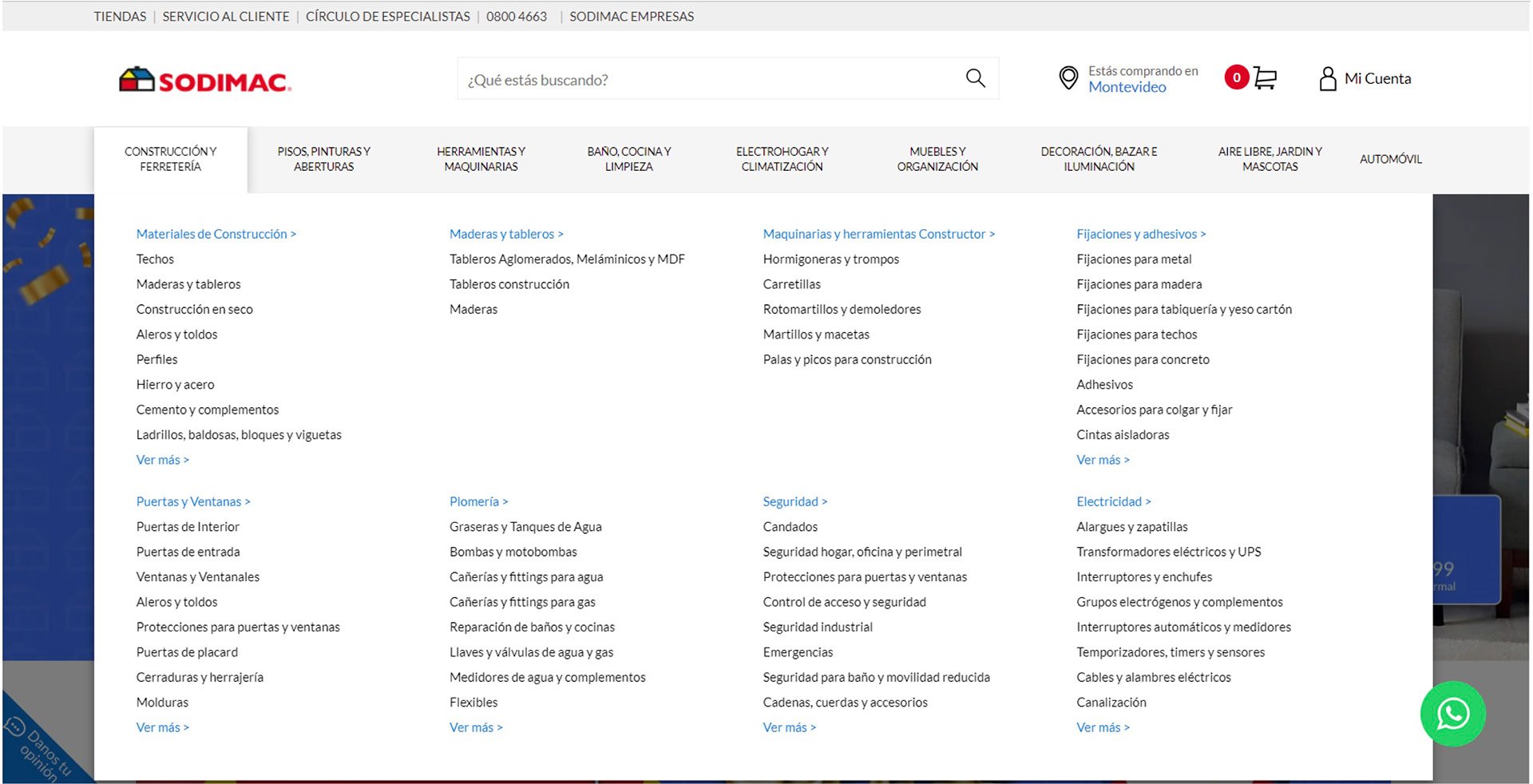Image resolution: width=1533 pixels, height=784 pixels.
Task: Click Ver más under Plomería
Action: [x=476, y=727]
